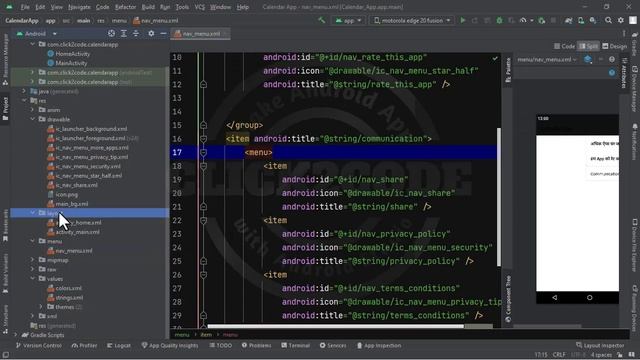Image resolution: width=640 pixels, height=360 pixels.
Task: Run the app with the green play button
Action: tap(462, 20)
